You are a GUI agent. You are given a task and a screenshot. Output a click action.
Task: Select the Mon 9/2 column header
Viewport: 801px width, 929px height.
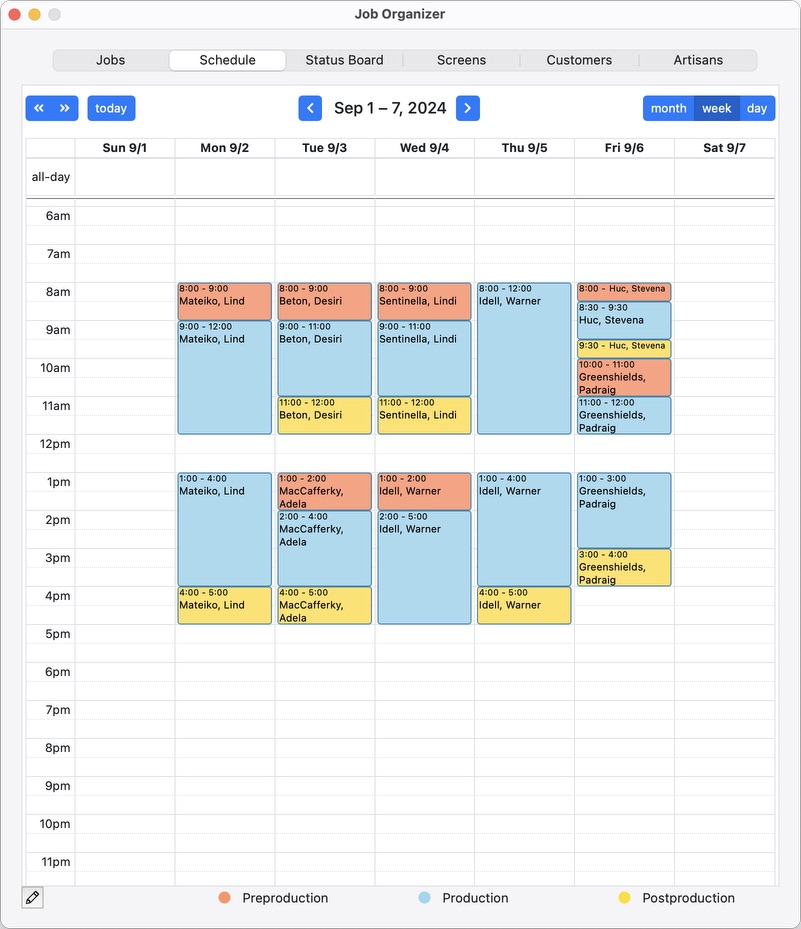(x=225, y=148)
